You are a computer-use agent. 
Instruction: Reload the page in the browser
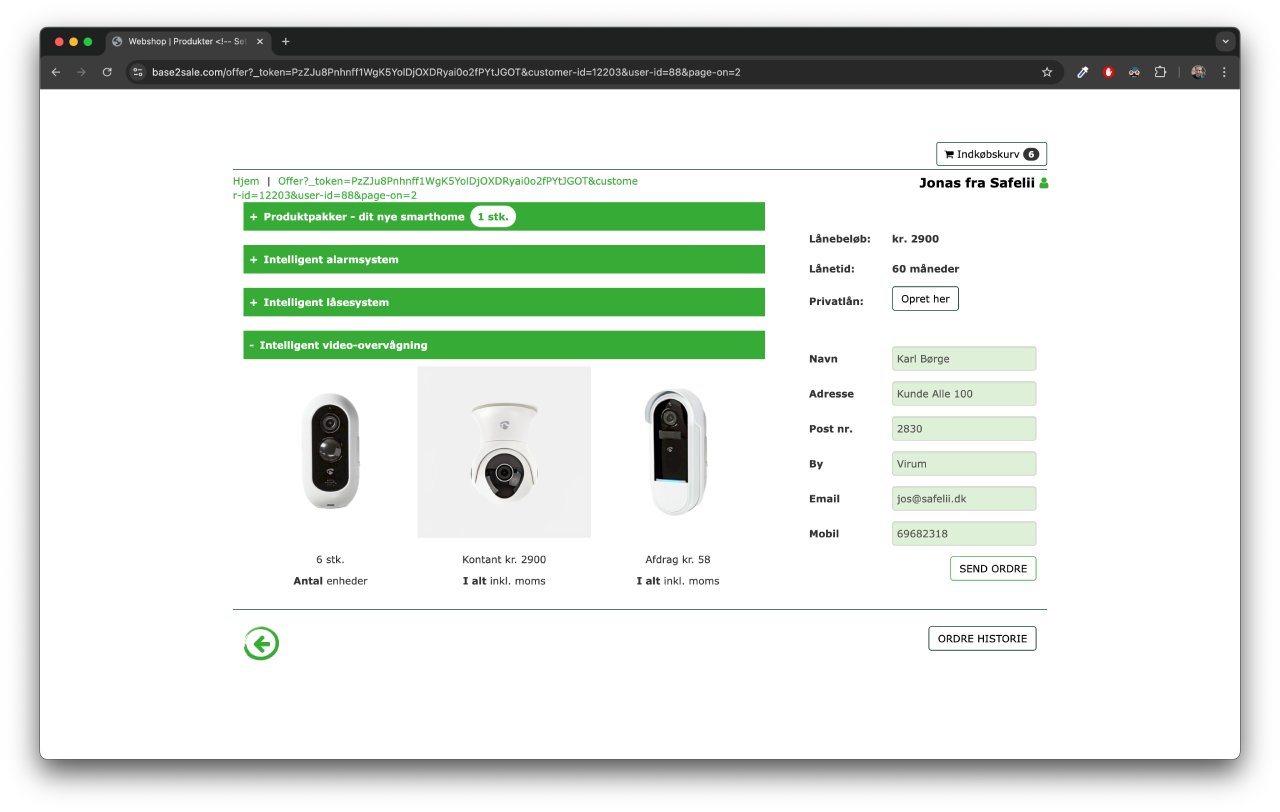click(x=107, y=72)
